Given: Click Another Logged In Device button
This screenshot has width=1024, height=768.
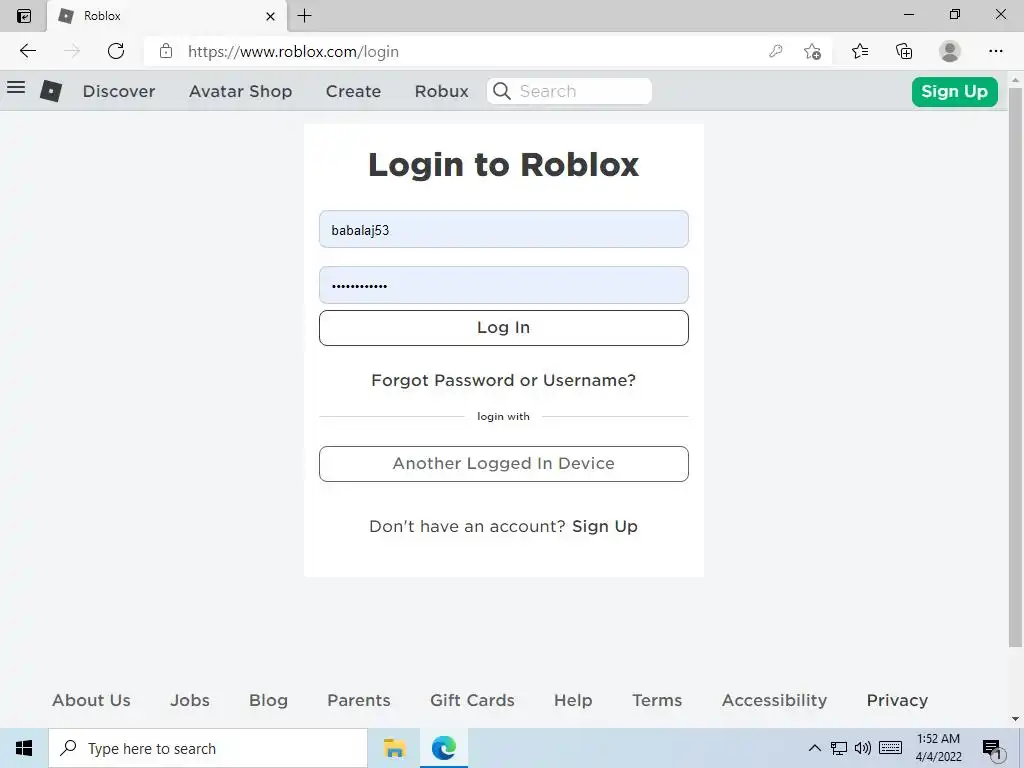Looking at the screenshot, I should 504,464.
